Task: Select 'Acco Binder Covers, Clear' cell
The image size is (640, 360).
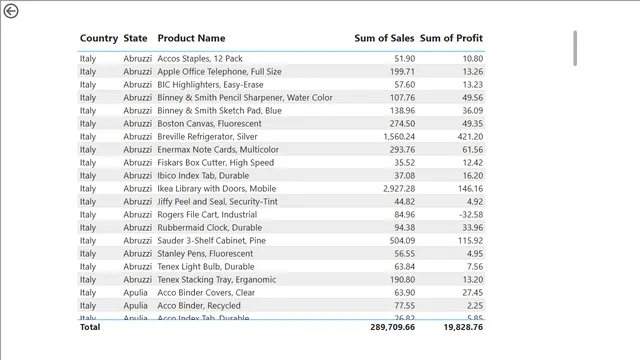Action: click(206, 293)
